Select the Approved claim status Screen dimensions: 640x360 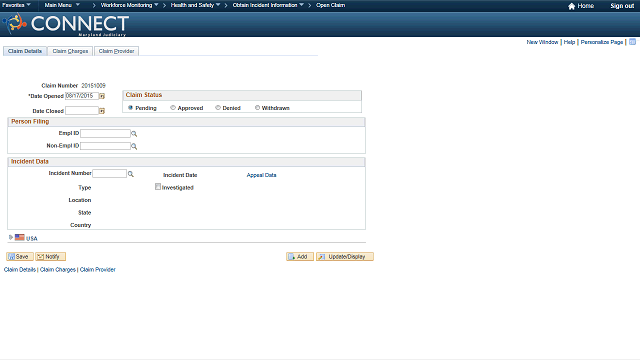173,108
